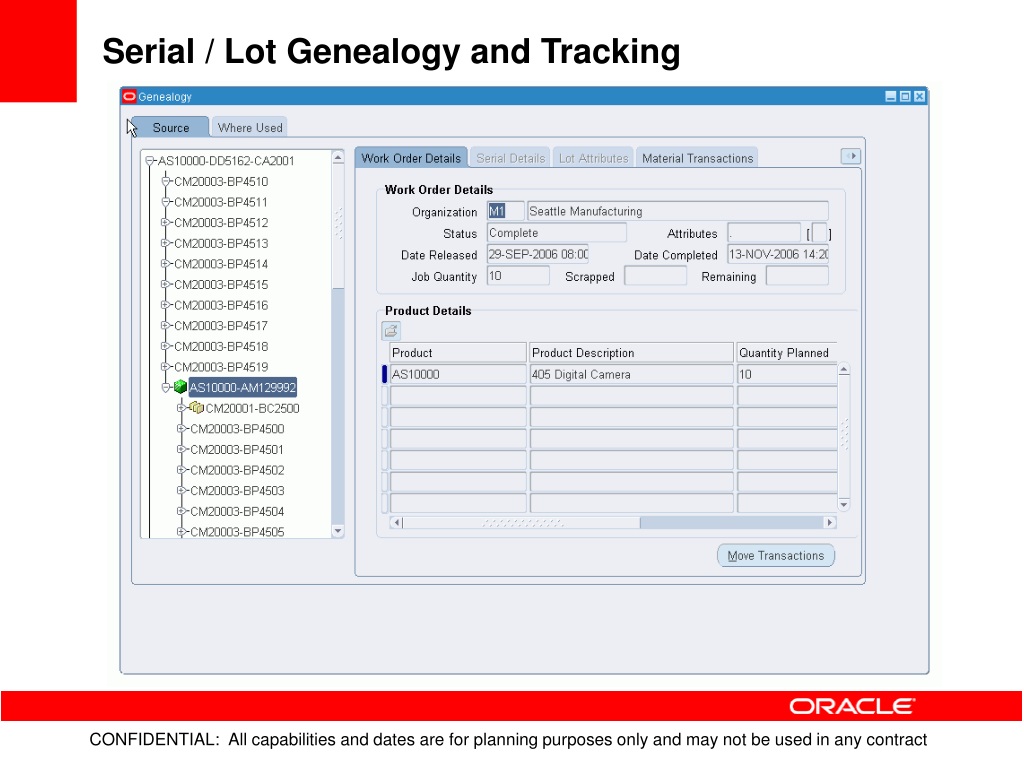Select tree item CM20003-BP4501
This screenshot has width=1024, height=768.
point(236,449)
